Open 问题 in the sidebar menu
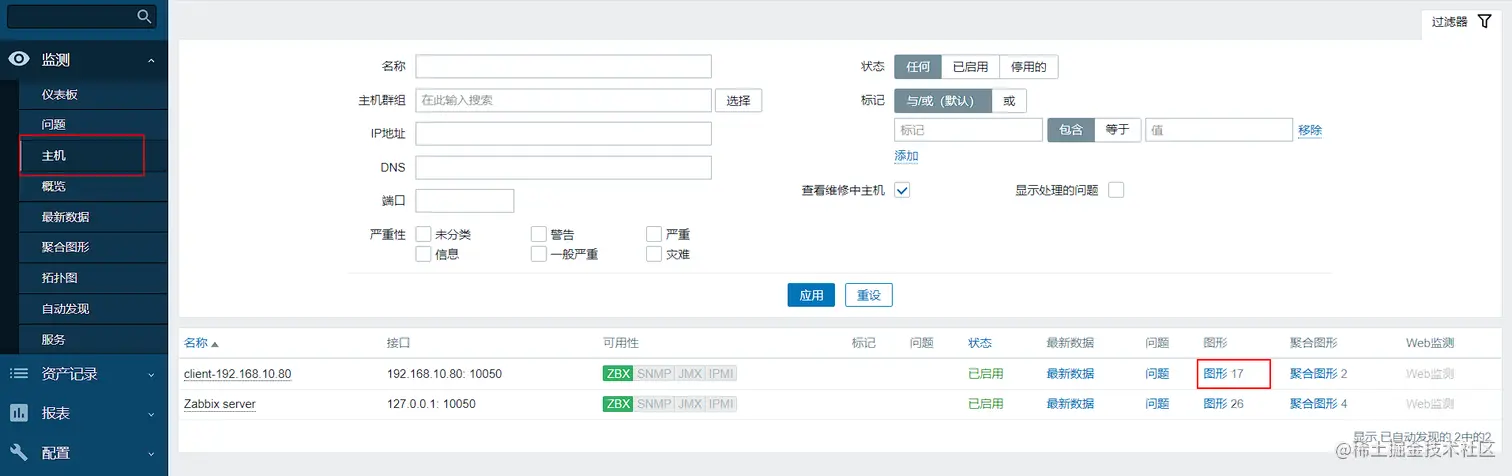Screen dimensions: 1512x476 pos(53,125)
